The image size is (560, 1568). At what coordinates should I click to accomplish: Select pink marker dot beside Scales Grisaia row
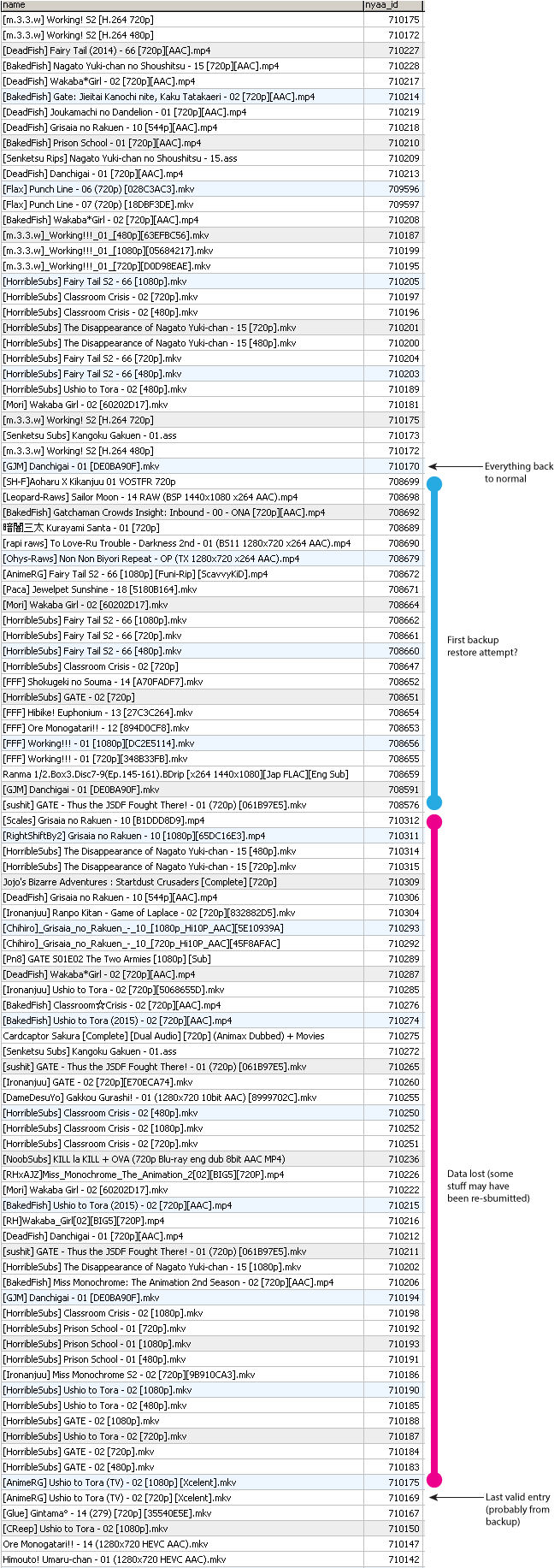(x=434, y=822)
